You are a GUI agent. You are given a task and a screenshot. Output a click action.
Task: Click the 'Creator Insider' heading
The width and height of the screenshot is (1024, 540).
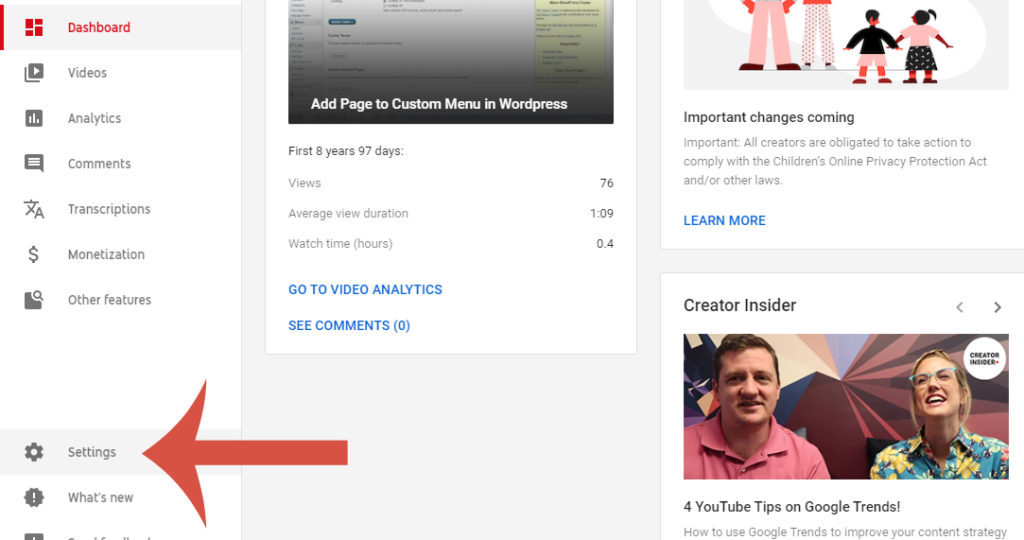pyautogui.click(x=740, y=305)
